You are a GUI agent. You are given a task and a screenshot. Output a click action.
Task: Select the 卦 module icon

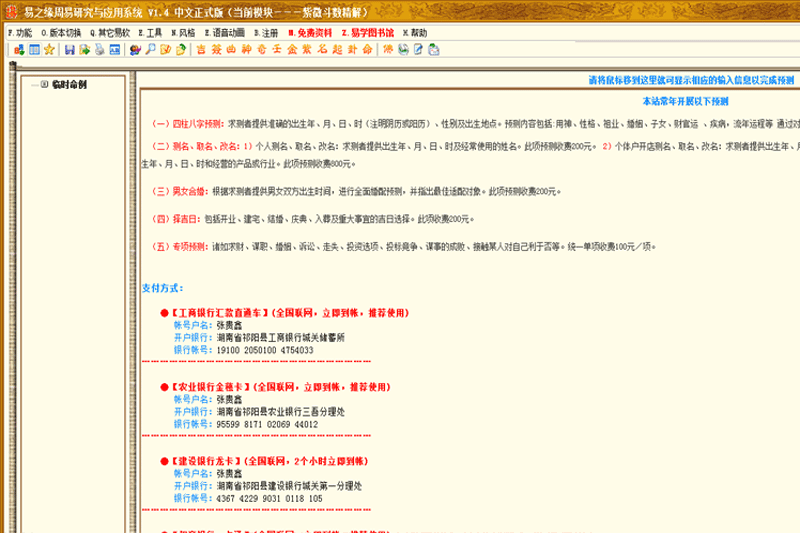(x=352, y=49)
